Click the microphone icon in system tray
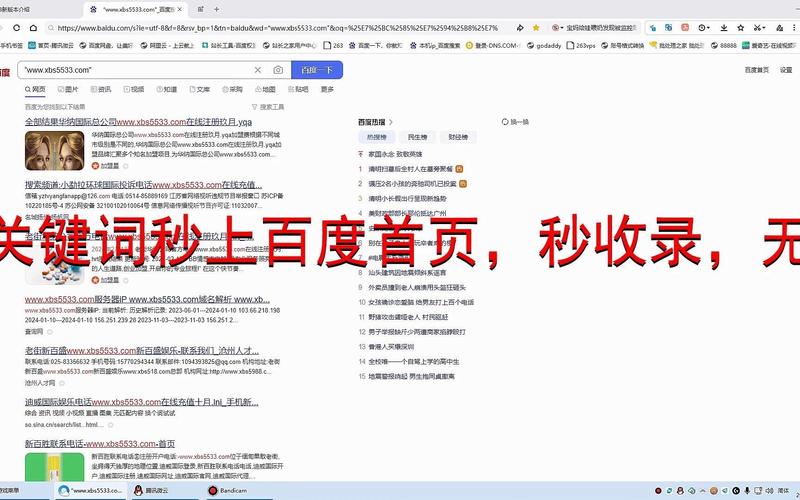 tap(747, 490)
